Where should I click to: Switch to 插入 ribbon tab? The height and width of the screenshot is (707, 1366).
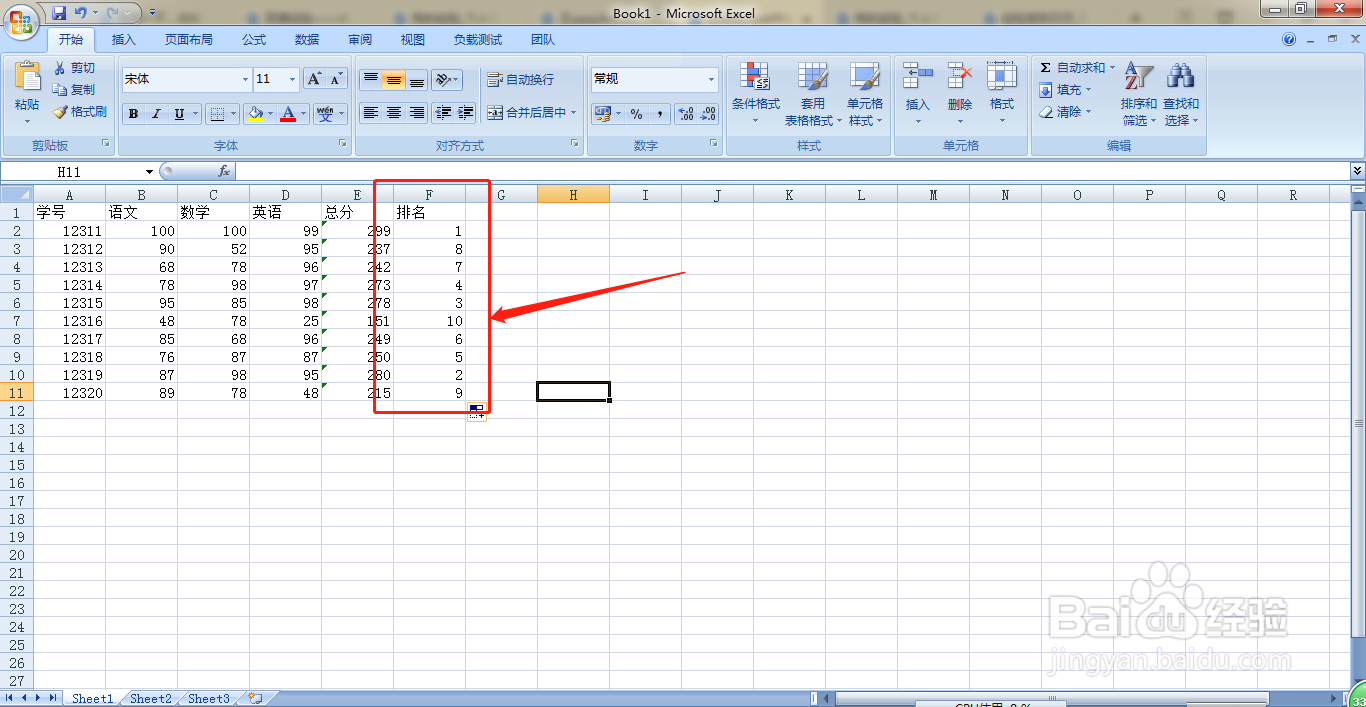pos(124,40)
